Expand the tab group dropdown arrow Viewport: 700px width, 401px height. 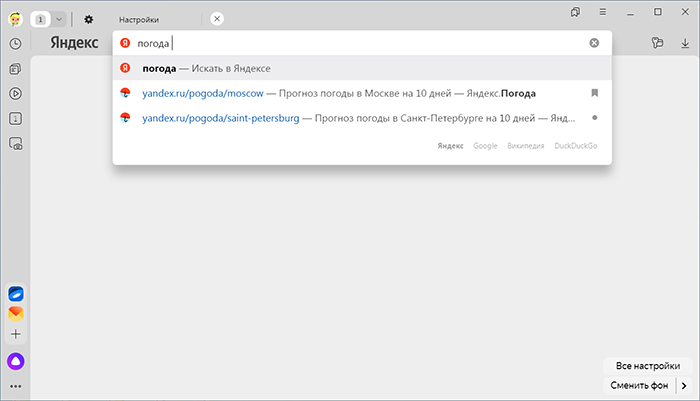[59, 19]
